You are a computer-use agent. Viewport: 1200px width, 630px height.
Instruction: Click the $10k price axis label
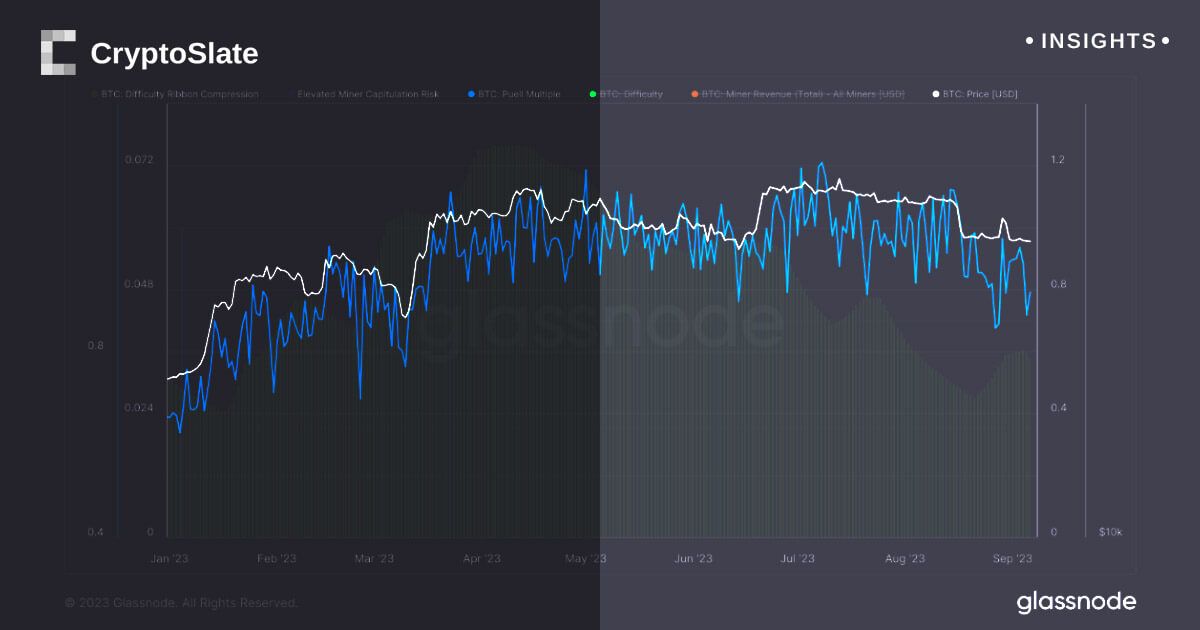pyautogui.click(x=1110, y=532)
